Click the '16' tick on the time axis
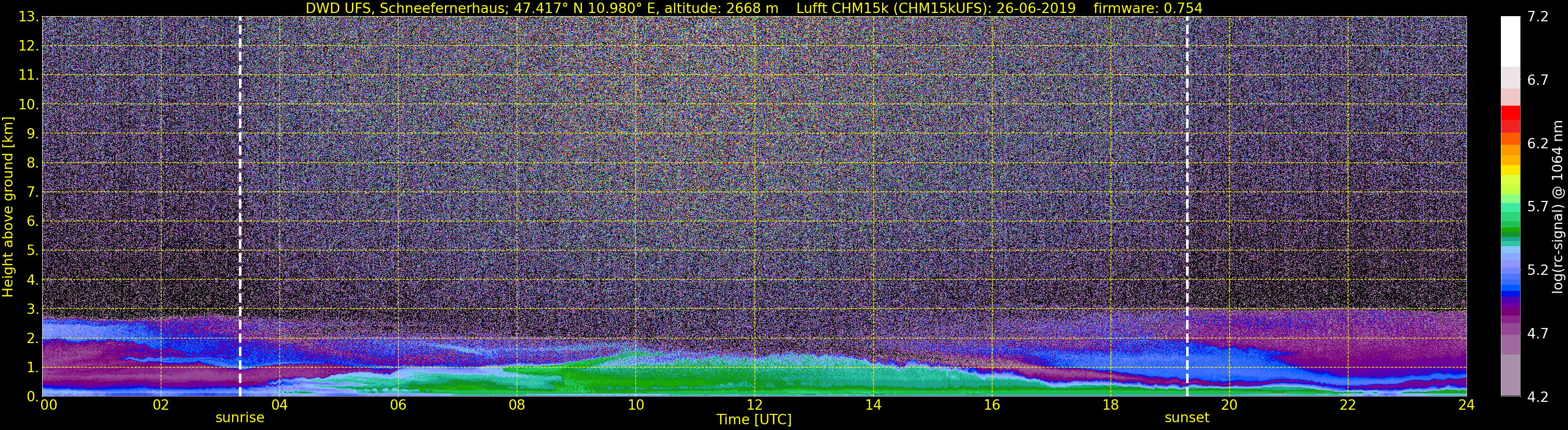 (991, 405)
